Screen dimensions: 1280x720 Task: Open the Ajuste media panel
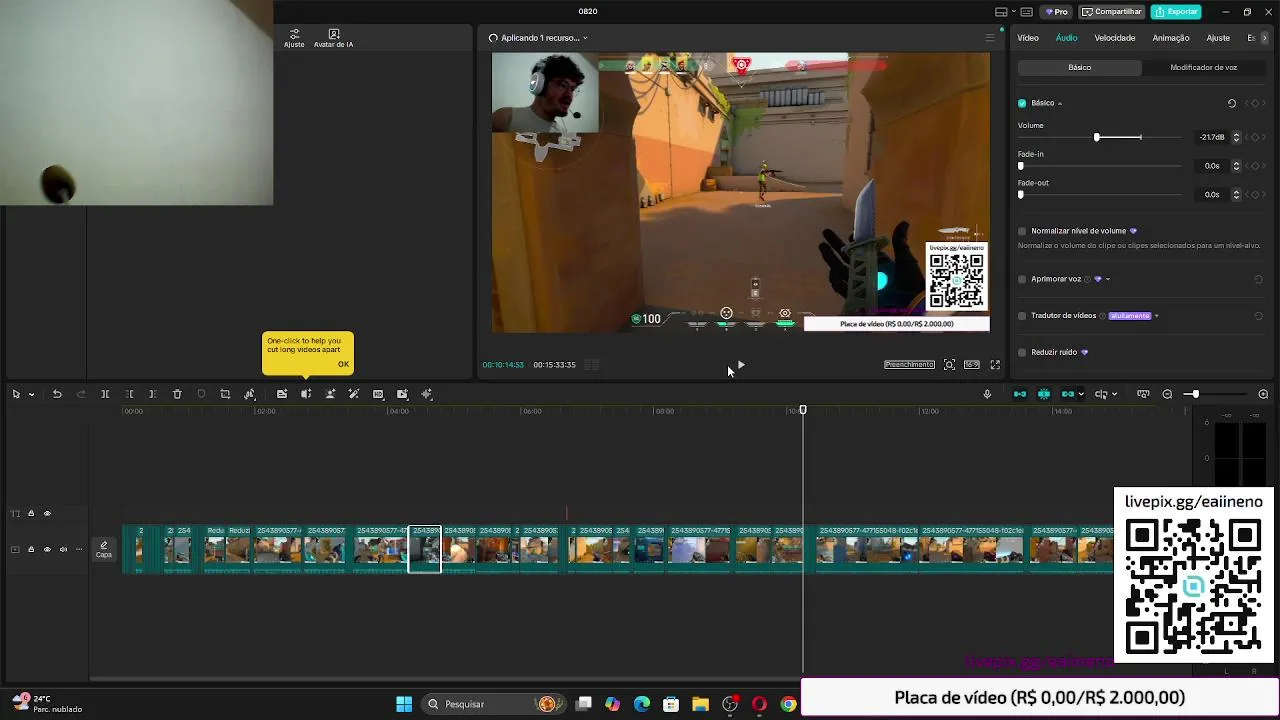click(x=294, y=38)
